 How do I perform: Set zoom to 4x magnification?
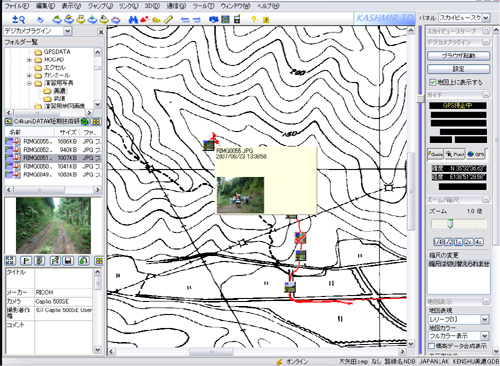[x=479, y=242]
